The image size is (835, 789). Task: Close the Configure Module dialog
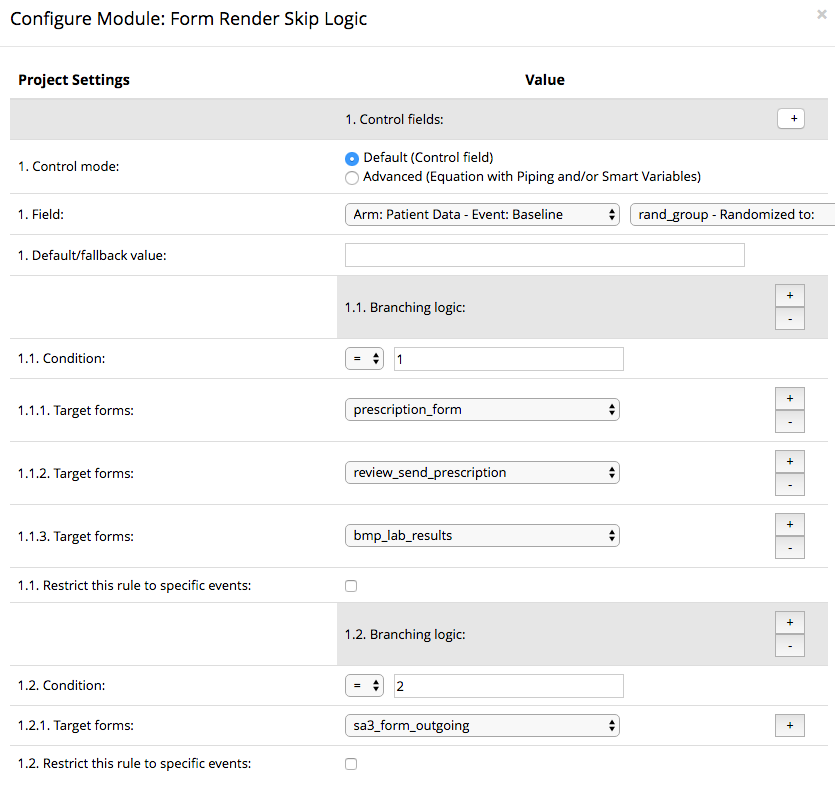822,15
